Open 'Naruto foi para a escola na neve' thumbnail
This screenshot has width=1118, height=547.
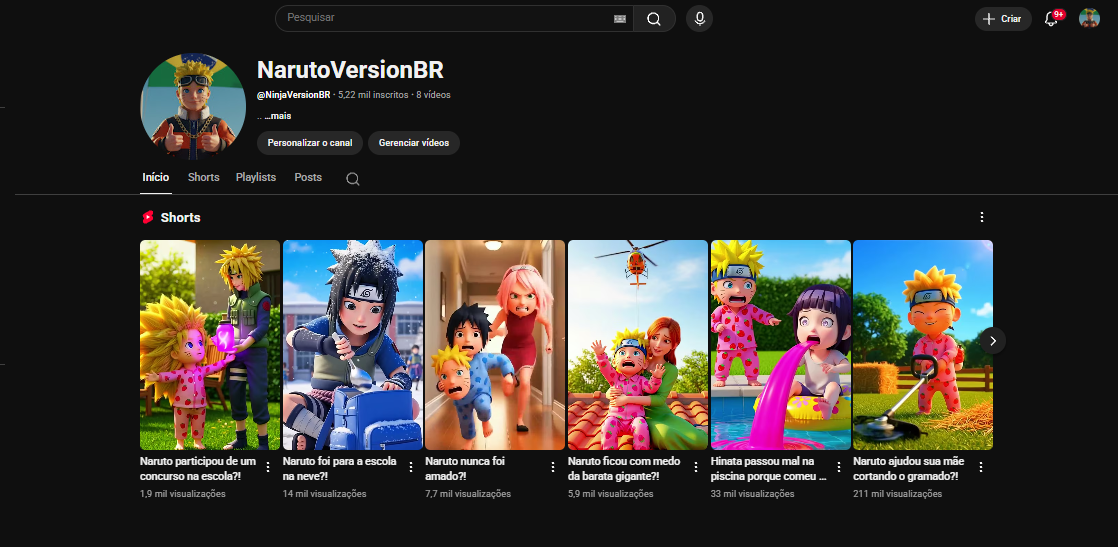click(353, 345)
